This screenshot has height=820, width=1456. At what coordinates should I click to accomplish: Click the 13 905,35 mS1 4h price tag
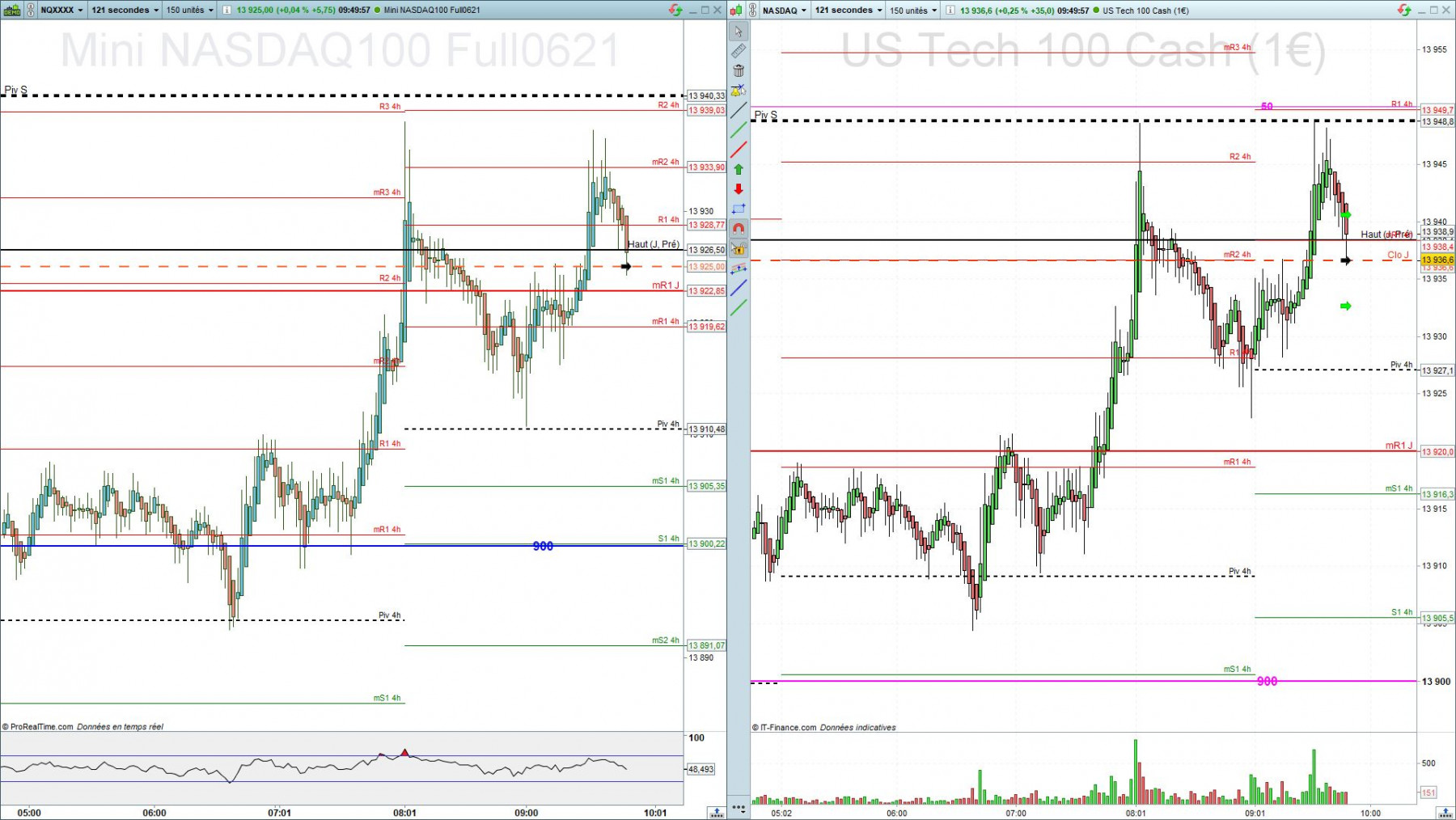pos(706,487)
